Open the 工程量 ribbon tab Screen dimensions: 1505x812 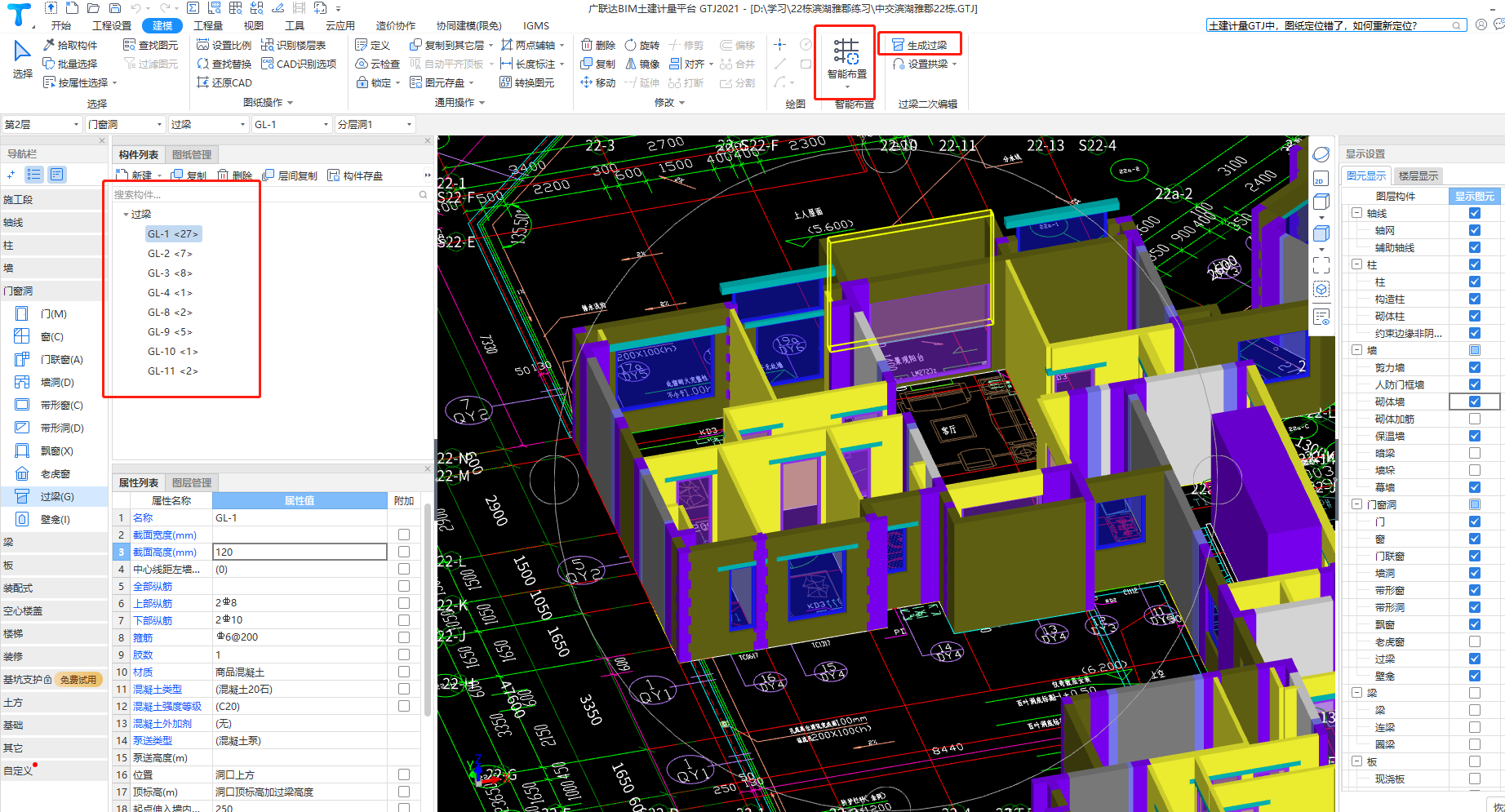pos(208,25)
